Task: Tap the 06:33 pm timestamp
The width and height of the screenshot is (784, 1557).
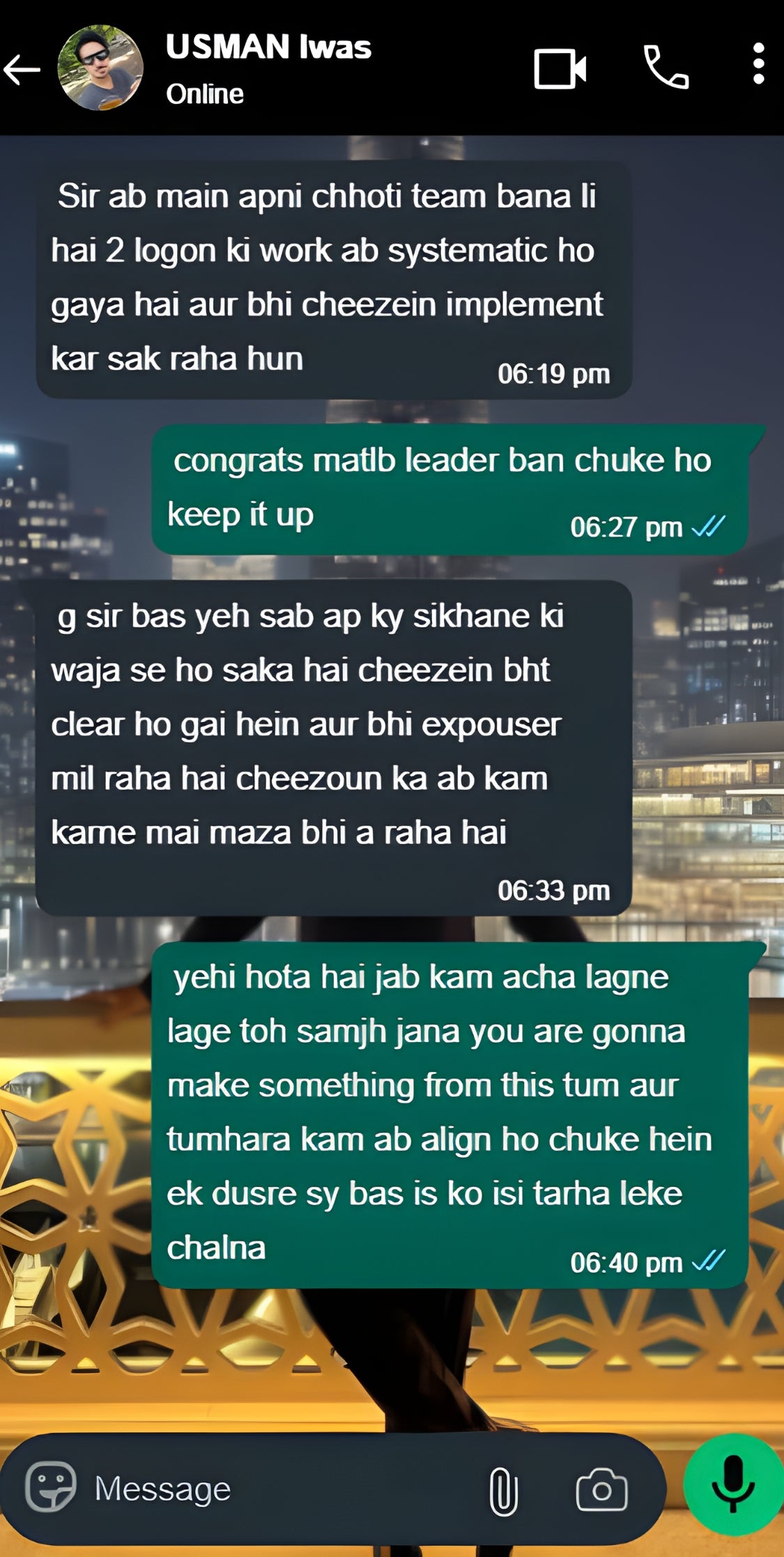Action: (x=554, y=891)
